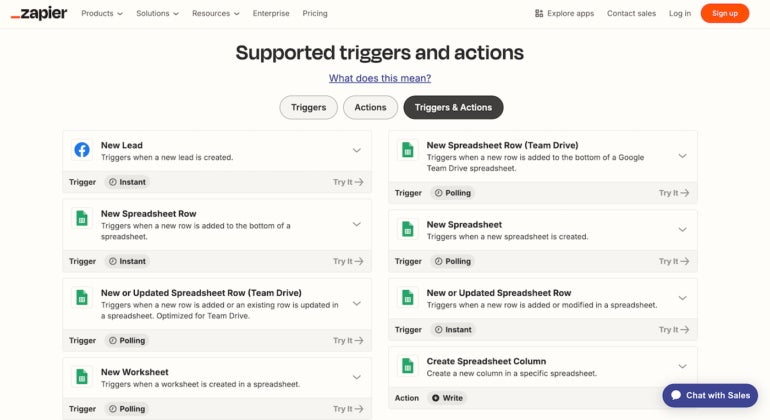
Task: Expand the Create Spreadsheet Column action
Action: 683,366
